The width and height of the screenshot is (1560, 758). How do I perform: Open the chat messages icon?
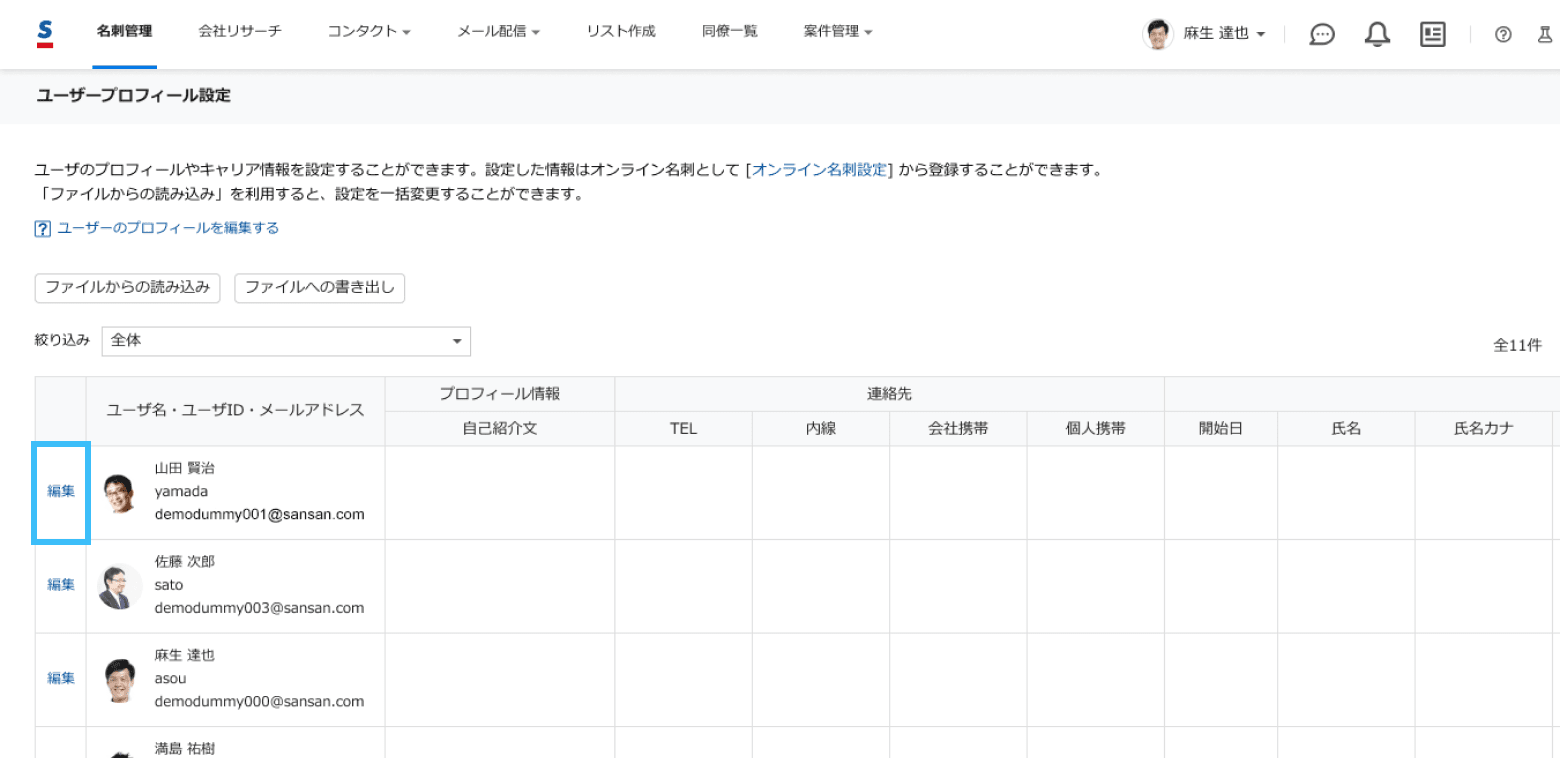point(1322,34)
